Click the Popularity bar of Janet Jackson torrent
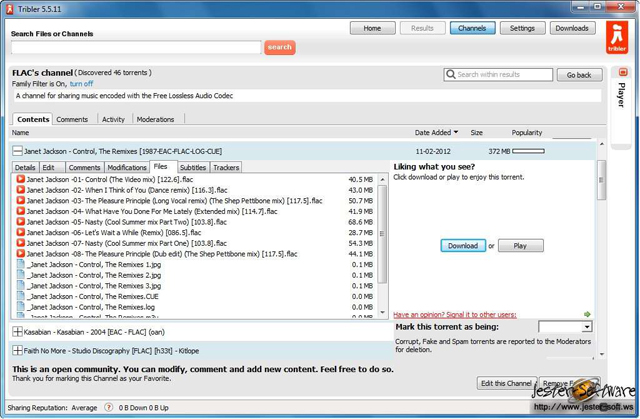Viewport: 640px width, 419px height. click(528, 151)
